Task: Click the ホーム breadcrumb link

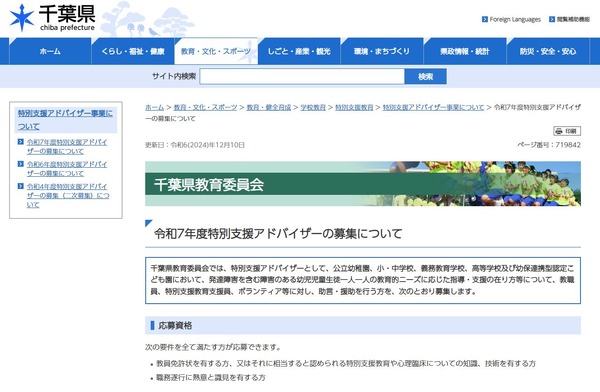Action: 154,108
